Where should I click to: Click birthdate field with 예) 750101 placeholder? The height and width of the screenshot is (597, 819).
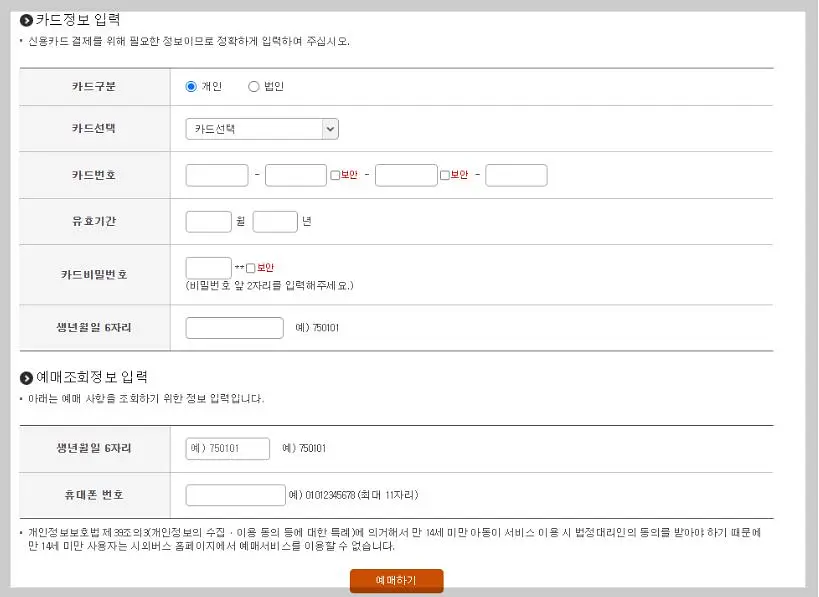point(228,449)
